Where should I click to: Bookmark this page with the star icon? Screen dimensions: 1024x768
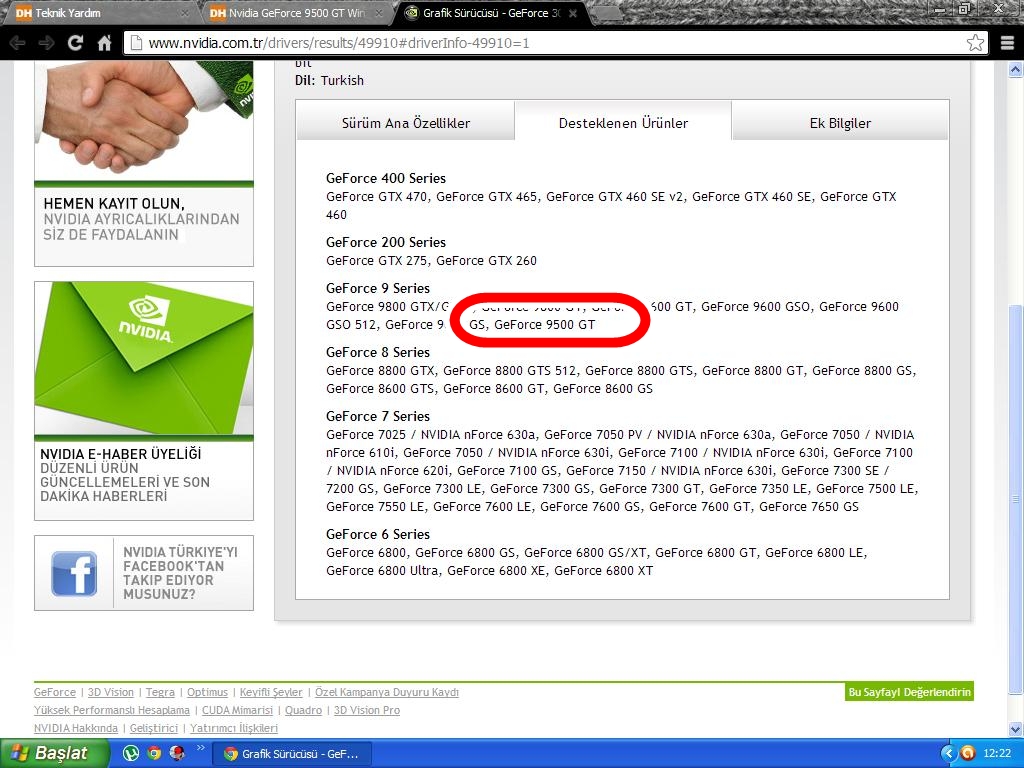(x=975, y=43)
